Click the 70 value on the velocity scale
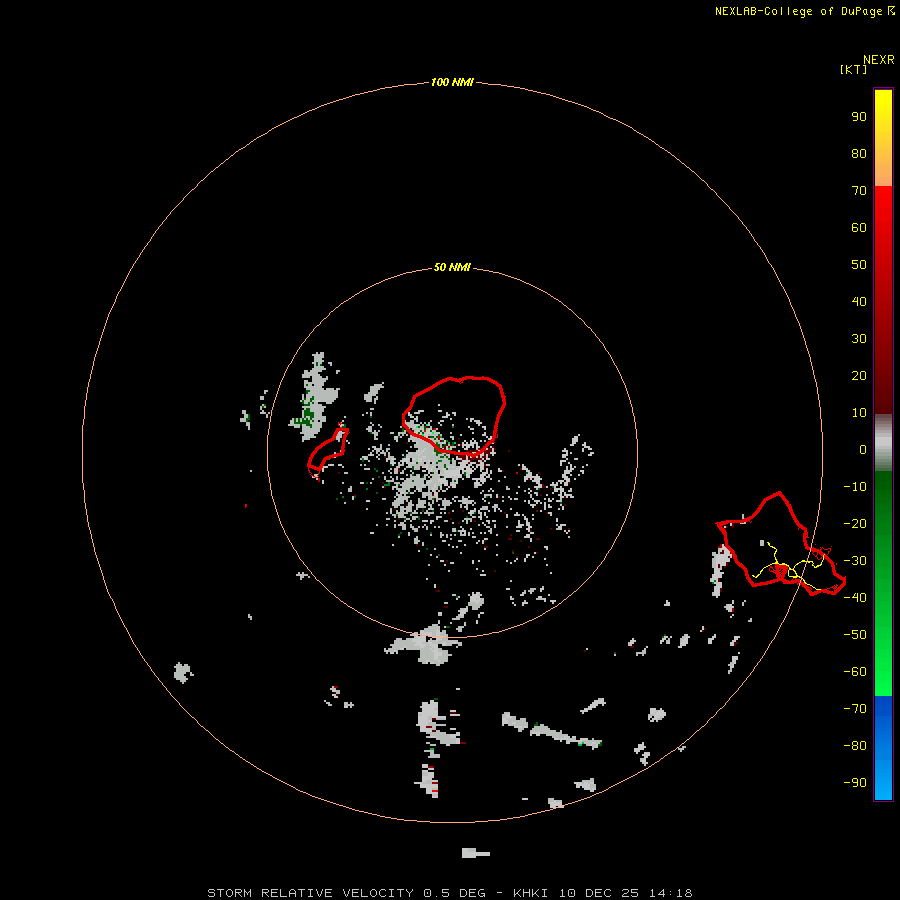The image size is (900, 900). 859,191
